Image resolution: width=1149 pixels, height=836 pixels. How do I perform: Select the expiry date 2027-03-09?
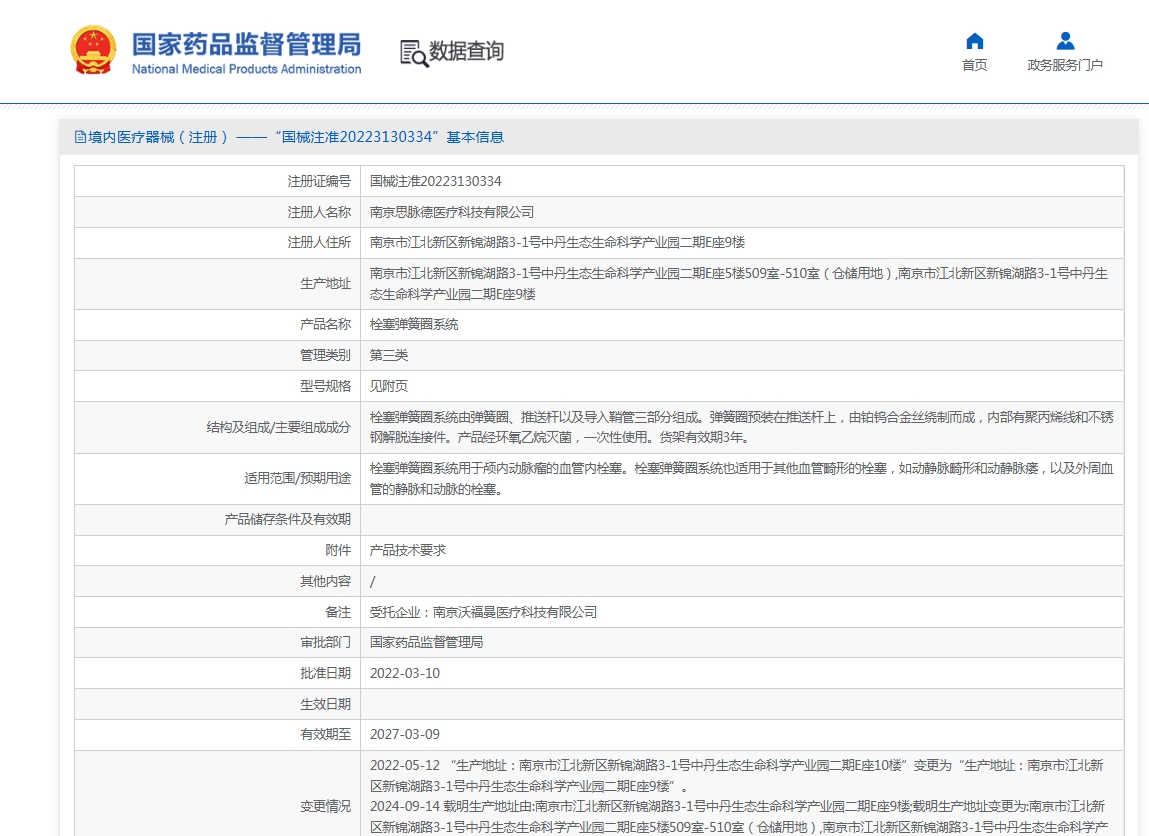click(x=404, y=734)
